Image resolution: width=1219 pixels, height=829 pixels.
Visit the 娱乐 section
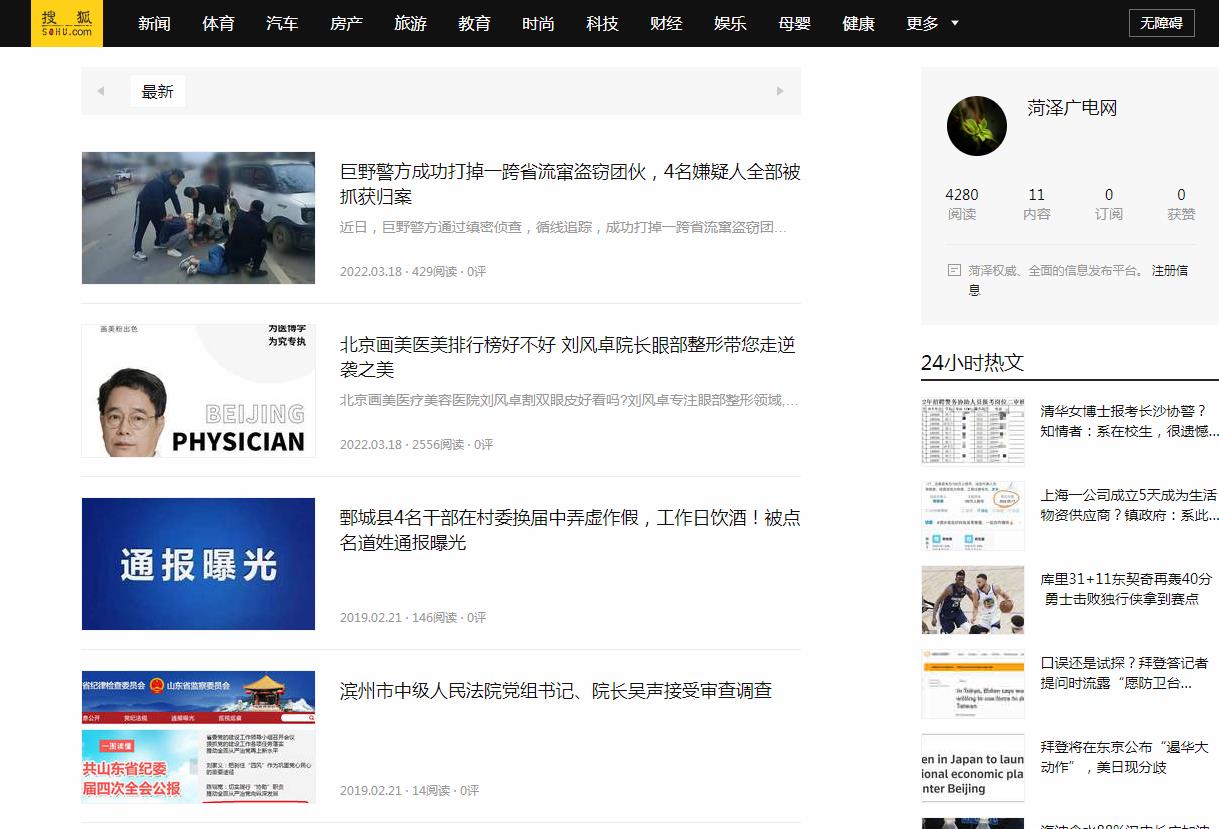[x=730, y=23]
